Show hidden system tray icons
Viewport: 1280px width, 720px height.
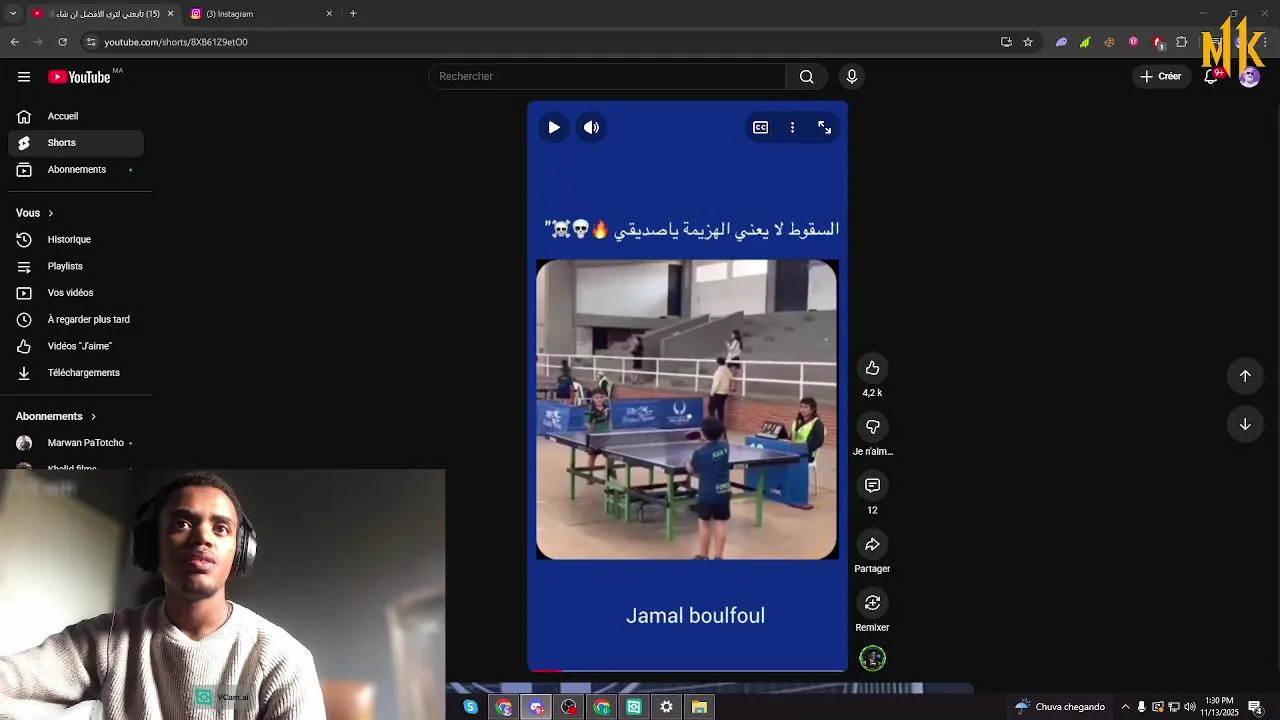(x=1125, y=707)
